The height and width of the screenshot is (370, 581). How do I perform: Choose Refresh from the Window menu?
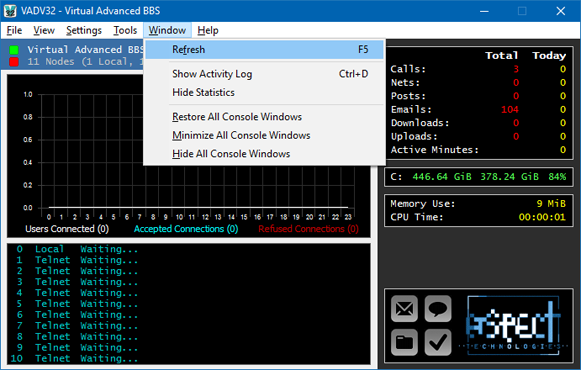[x=265, y=50]
